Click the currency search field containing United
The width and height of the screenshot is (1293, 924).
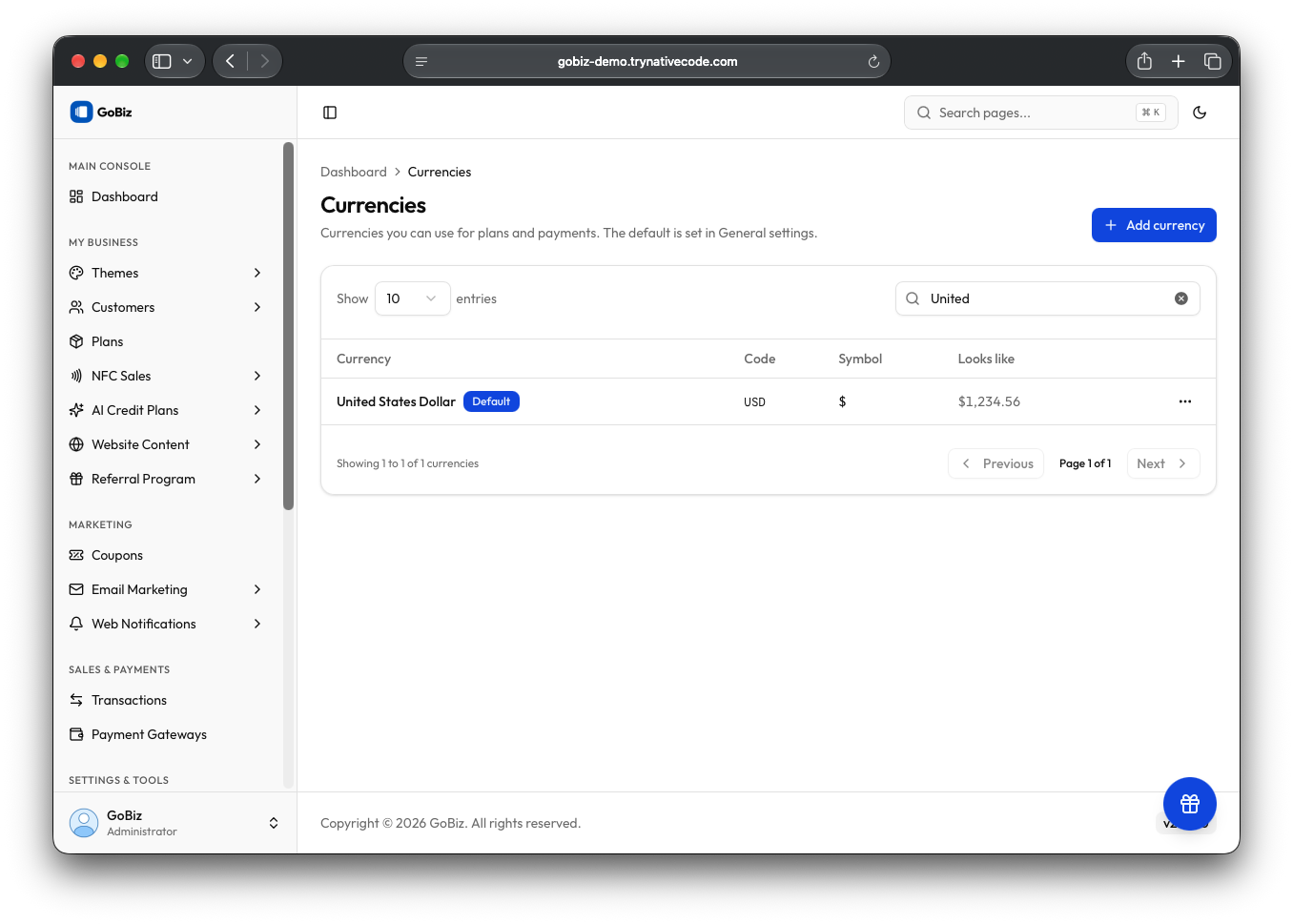coord(1047,298)
